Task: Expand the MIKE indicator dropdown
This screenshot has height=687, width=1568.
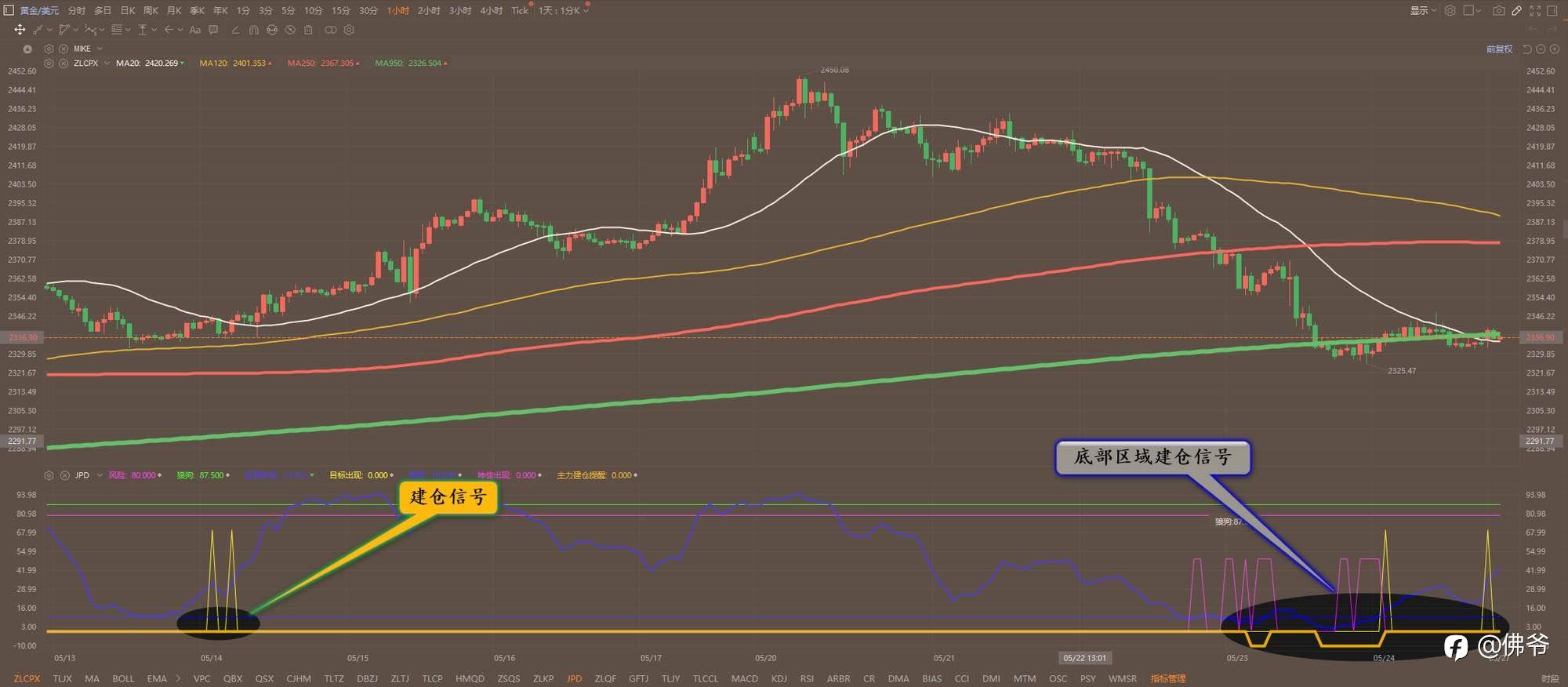Action: tap(100, 49)
